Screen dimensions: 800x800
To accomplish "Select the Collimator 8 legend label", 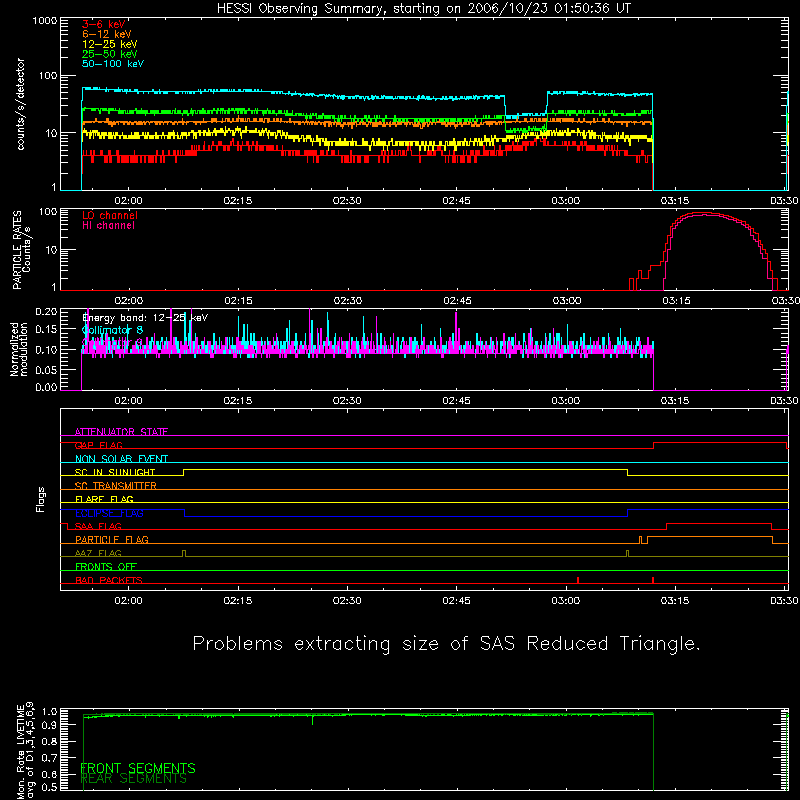I will (112, 330).
